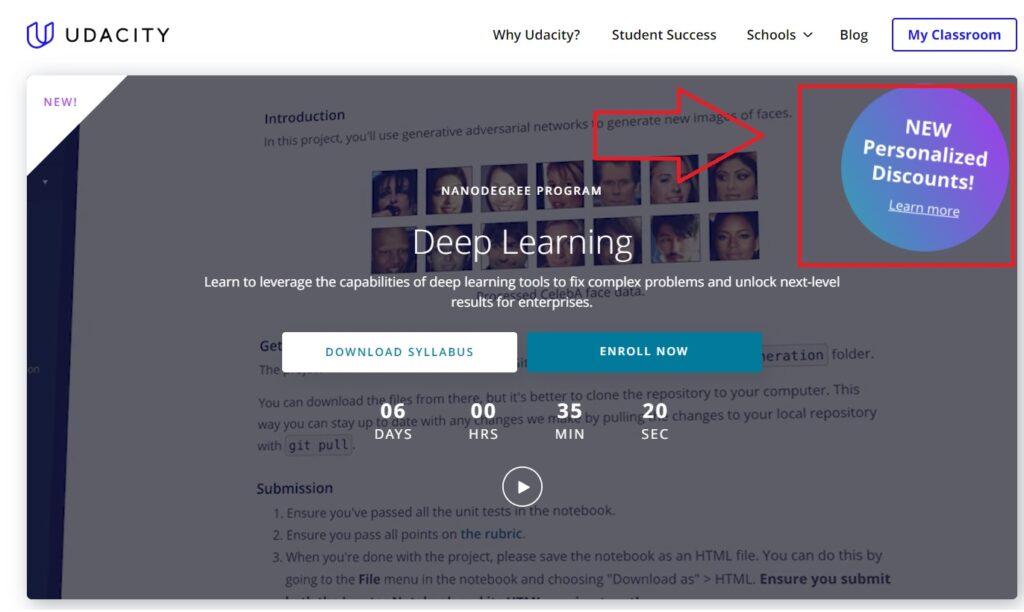The image size is (1024, 612).
Task: Open the Schools dropdown menu
Action: (772, 34)
